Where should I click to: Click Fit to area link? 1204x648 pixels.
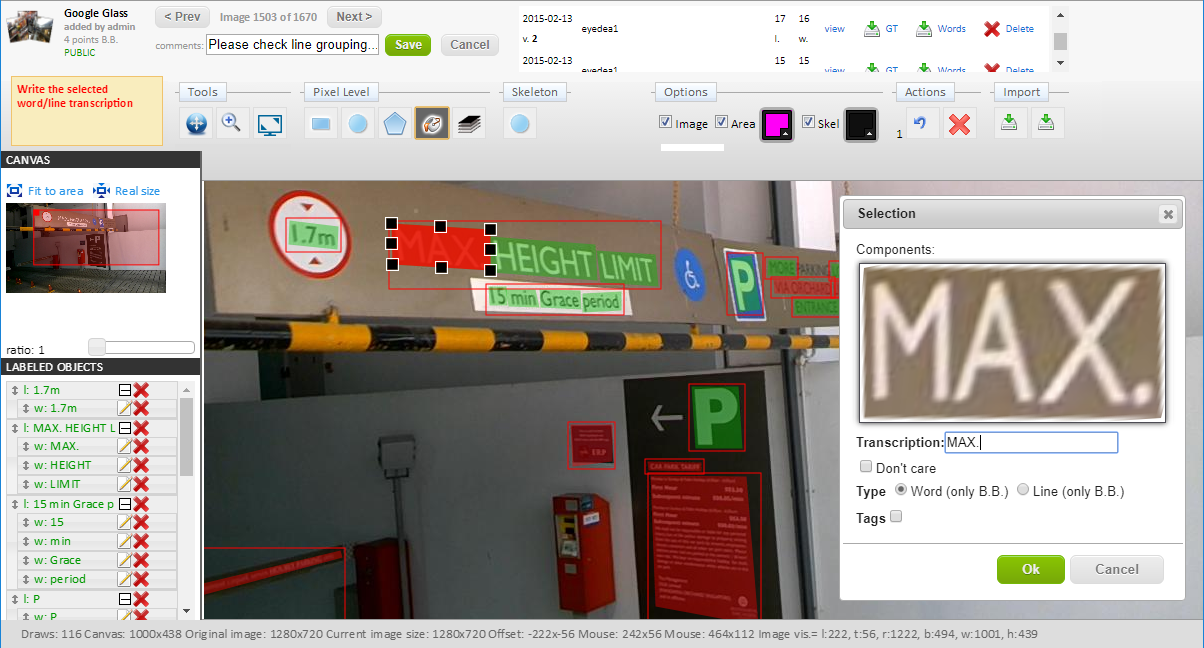coord(45,191)
